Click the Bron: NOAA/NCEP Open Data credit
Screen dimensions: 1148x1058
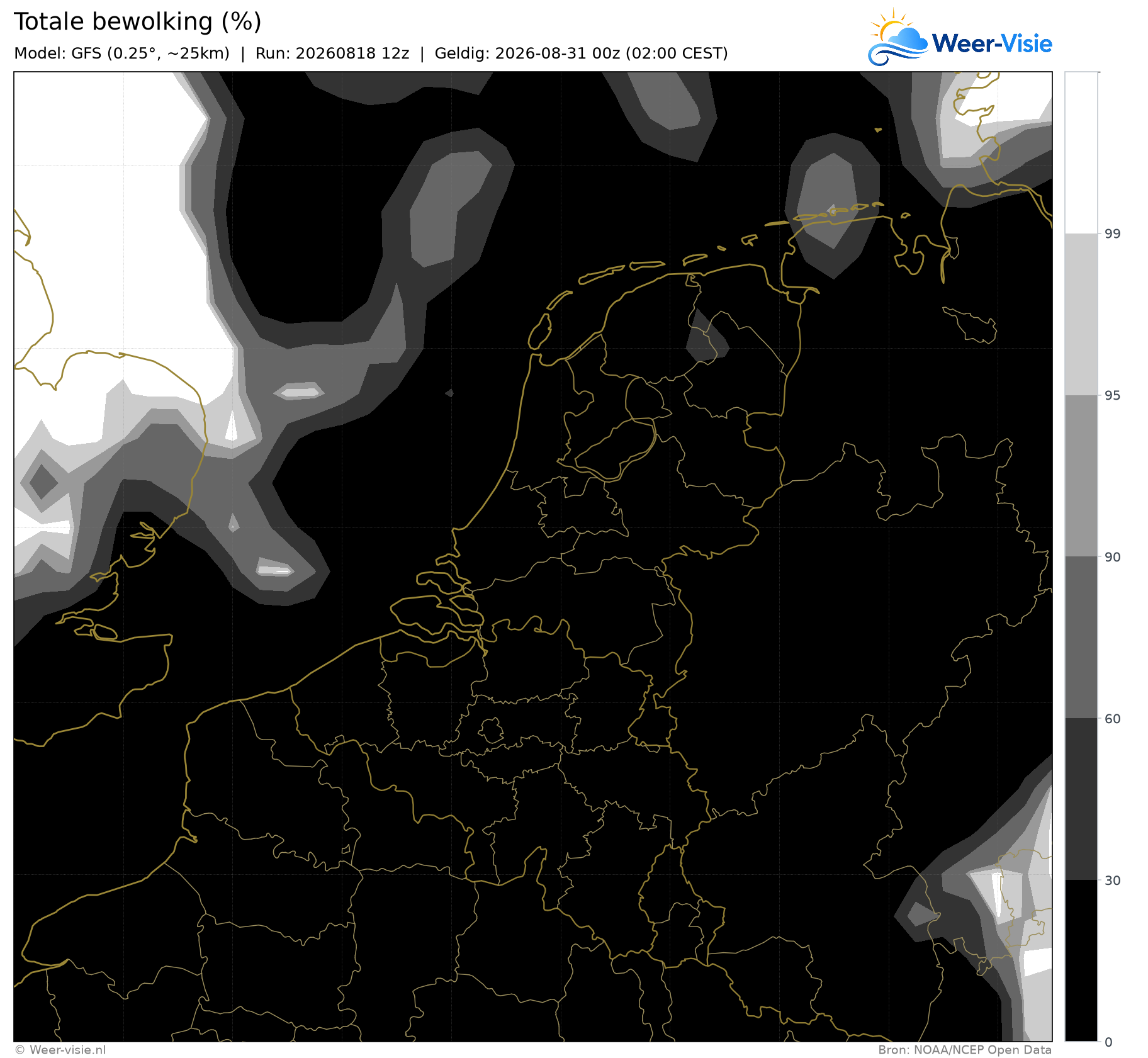965,1050
